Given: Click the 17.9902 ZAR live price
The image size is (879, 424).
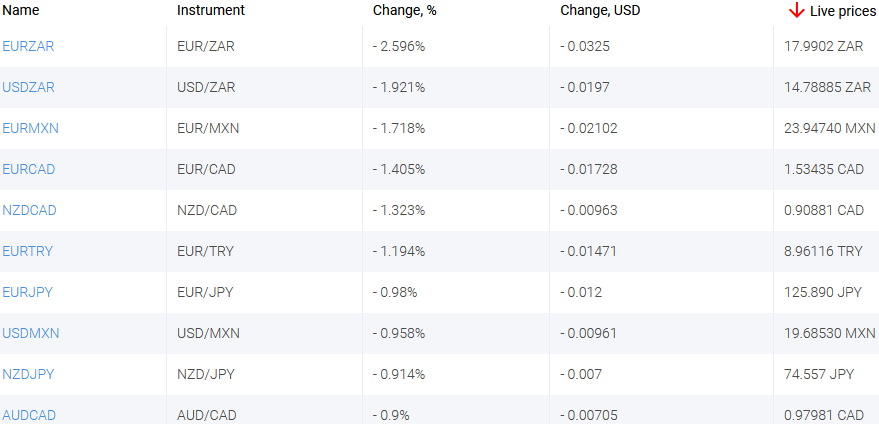Looking at the screenshot, I should (823, 46).
